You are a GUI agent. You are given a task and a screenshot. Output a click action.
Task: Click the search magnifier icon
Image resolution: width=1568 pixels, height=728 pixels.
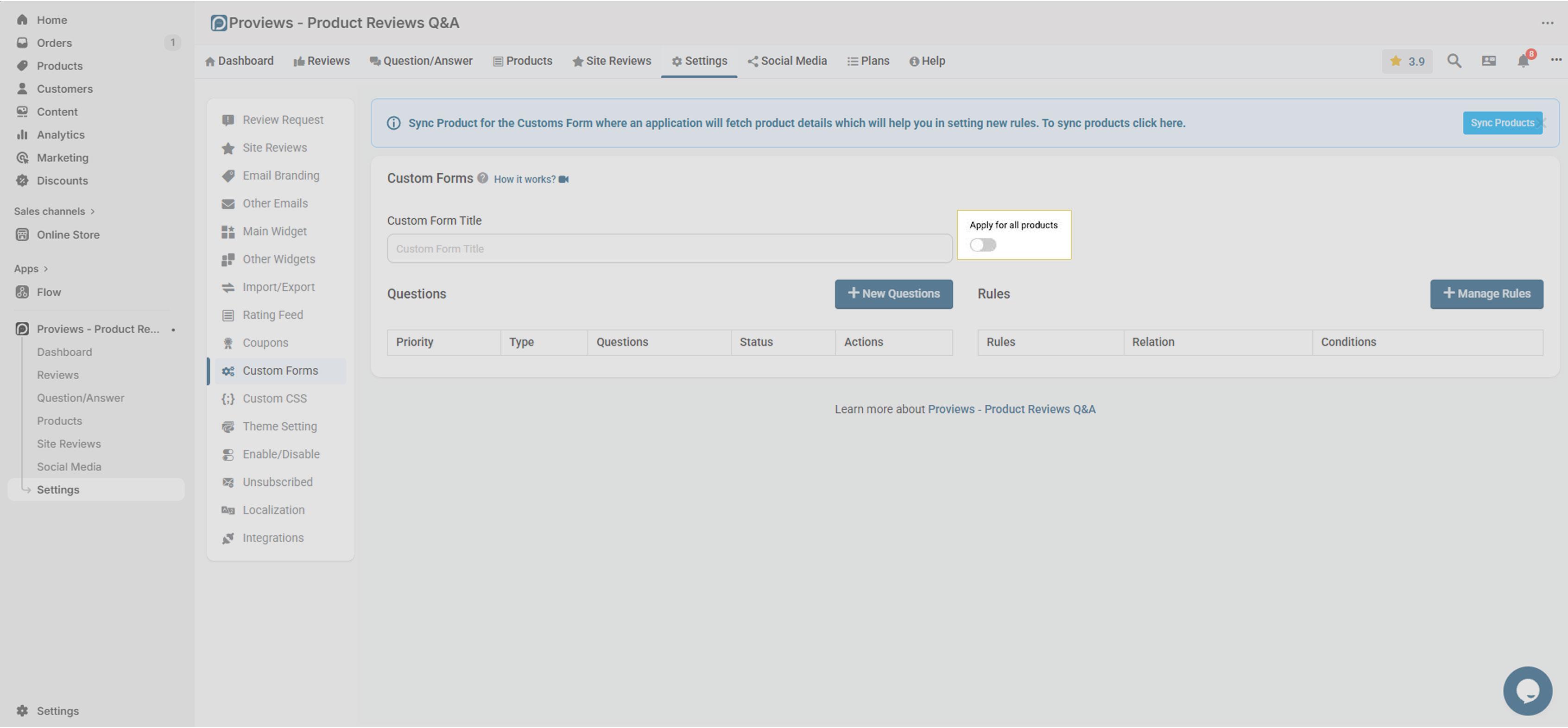1454,61
